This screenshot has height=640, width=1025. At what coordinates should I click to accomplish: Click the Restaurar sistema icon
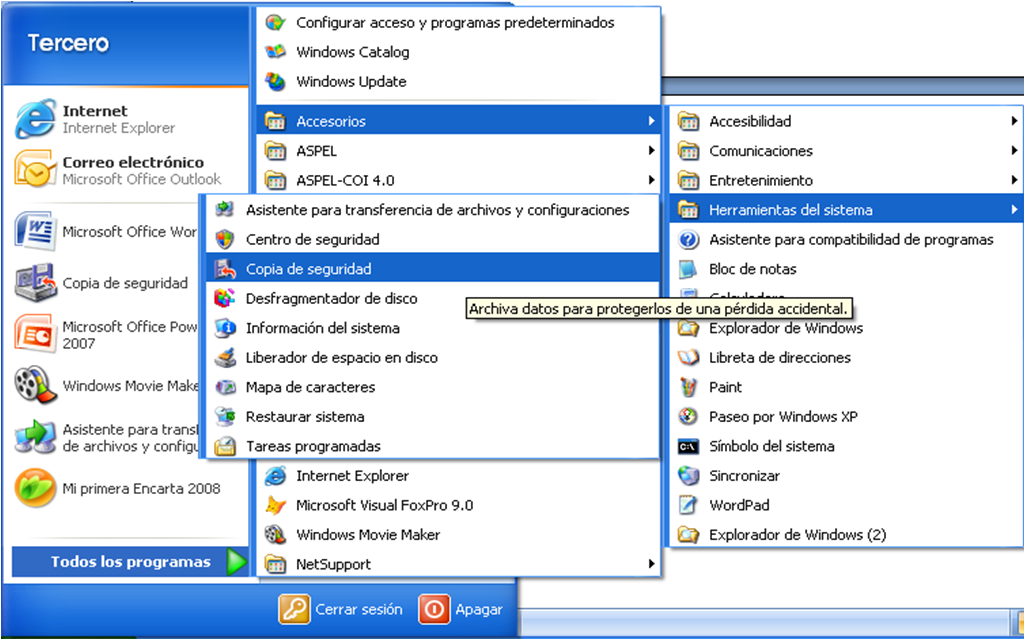pyautogui.click(x=225, y=416)
